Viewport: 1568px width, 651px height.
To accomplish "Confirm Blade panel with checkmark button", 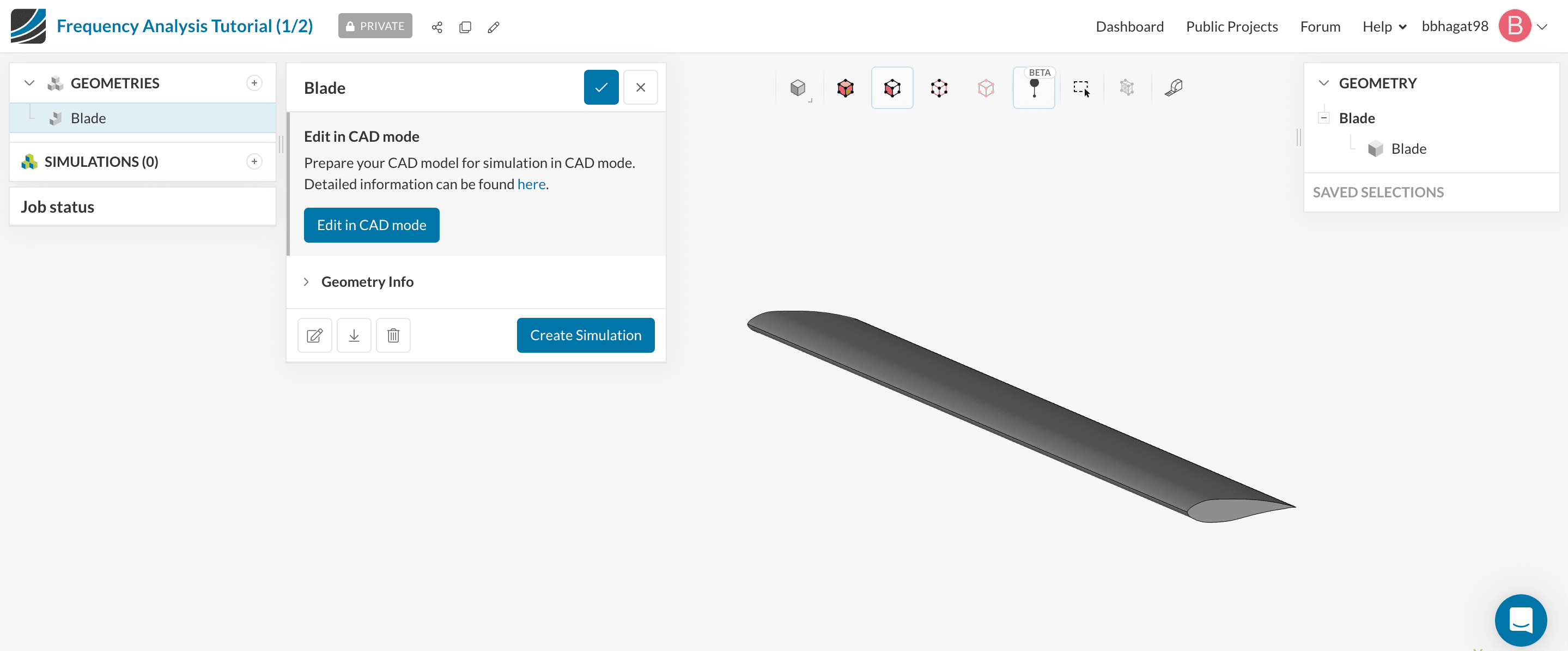I will tap(601, 87).
